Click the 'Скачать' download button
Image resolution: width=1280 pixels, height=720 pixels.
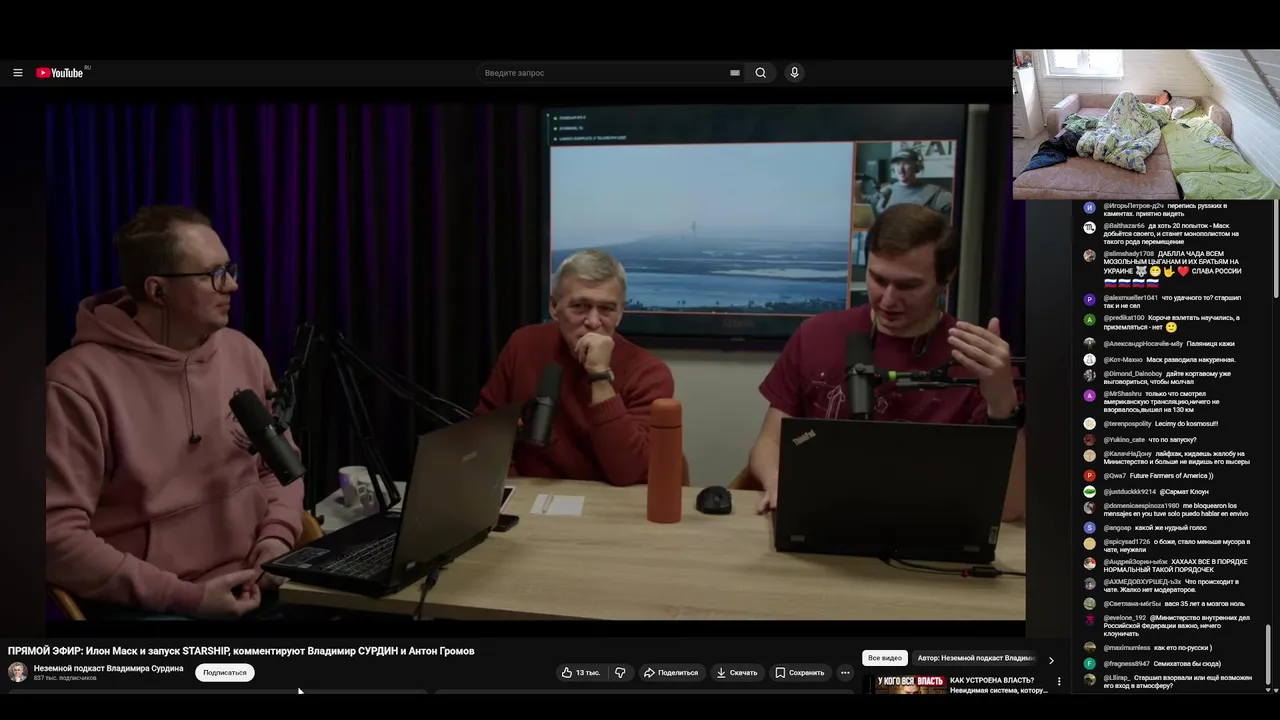pos(737,673)
